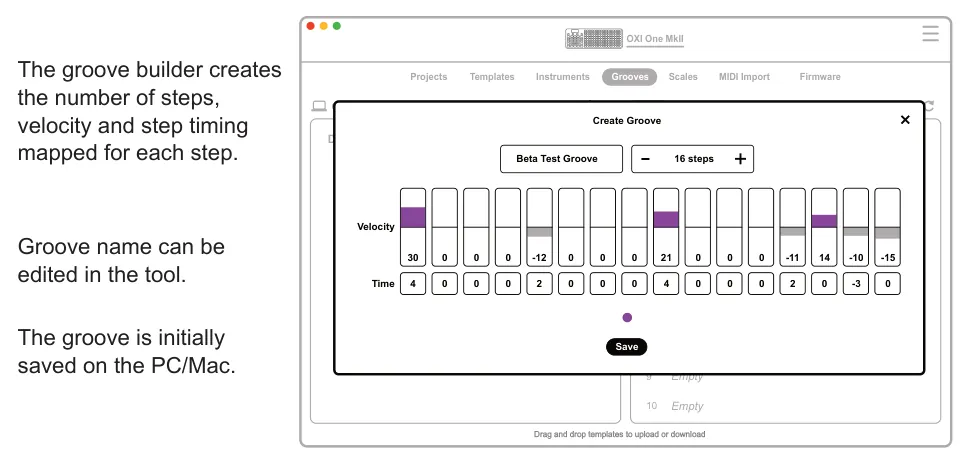Click the step 5 time field showing 2
Screen dimensions: 968x464
coord(540,283)
